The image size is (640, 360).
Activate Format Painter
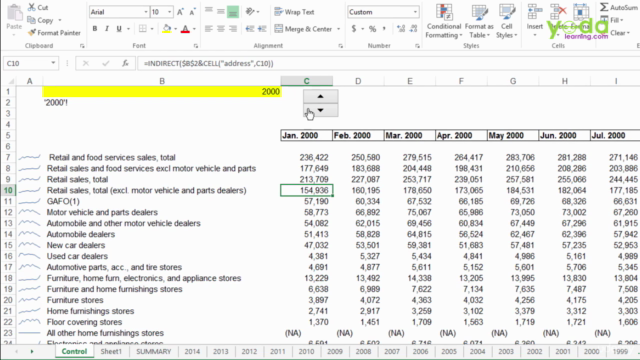pyautogui.click(x=54, y=33)
